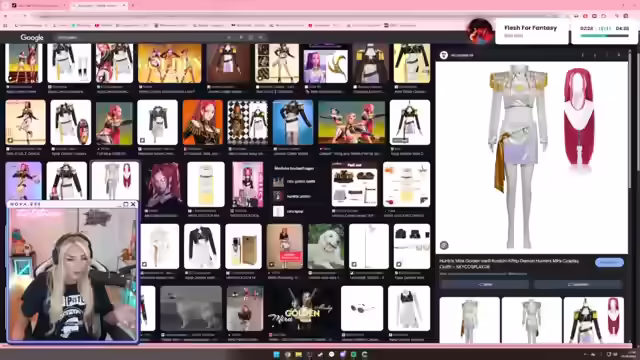Open a new browser tab

(x=133, y=5)
